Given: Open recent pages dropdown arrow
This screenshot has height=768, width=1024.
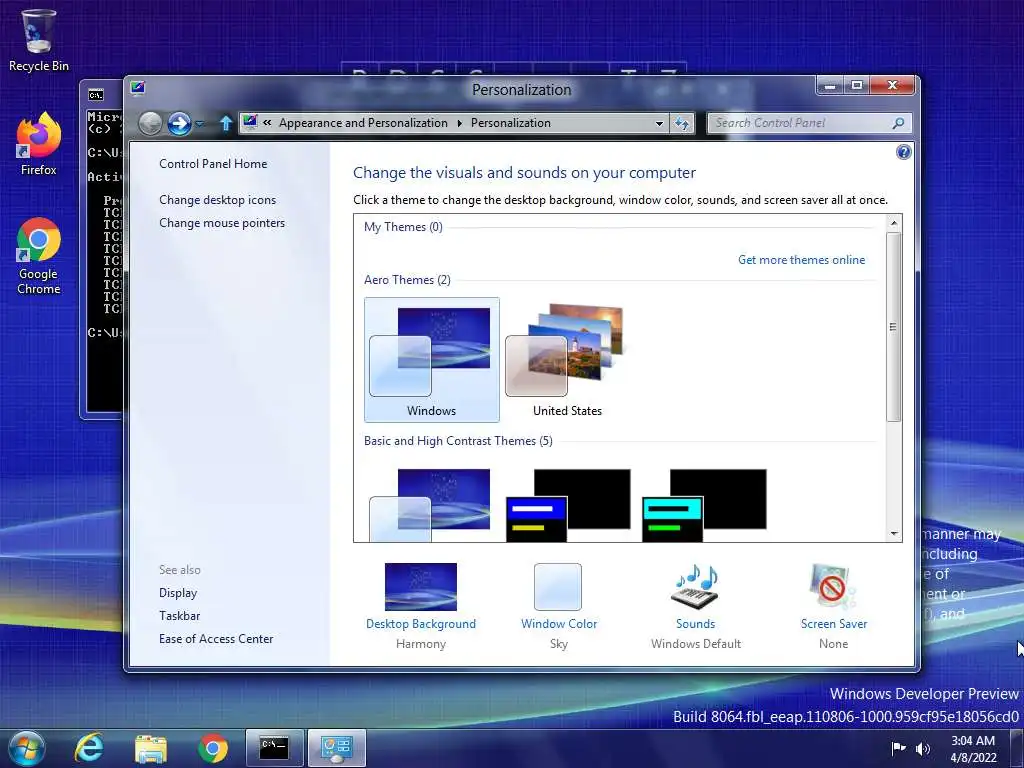Looking at the screenshot, I should 200,123.
